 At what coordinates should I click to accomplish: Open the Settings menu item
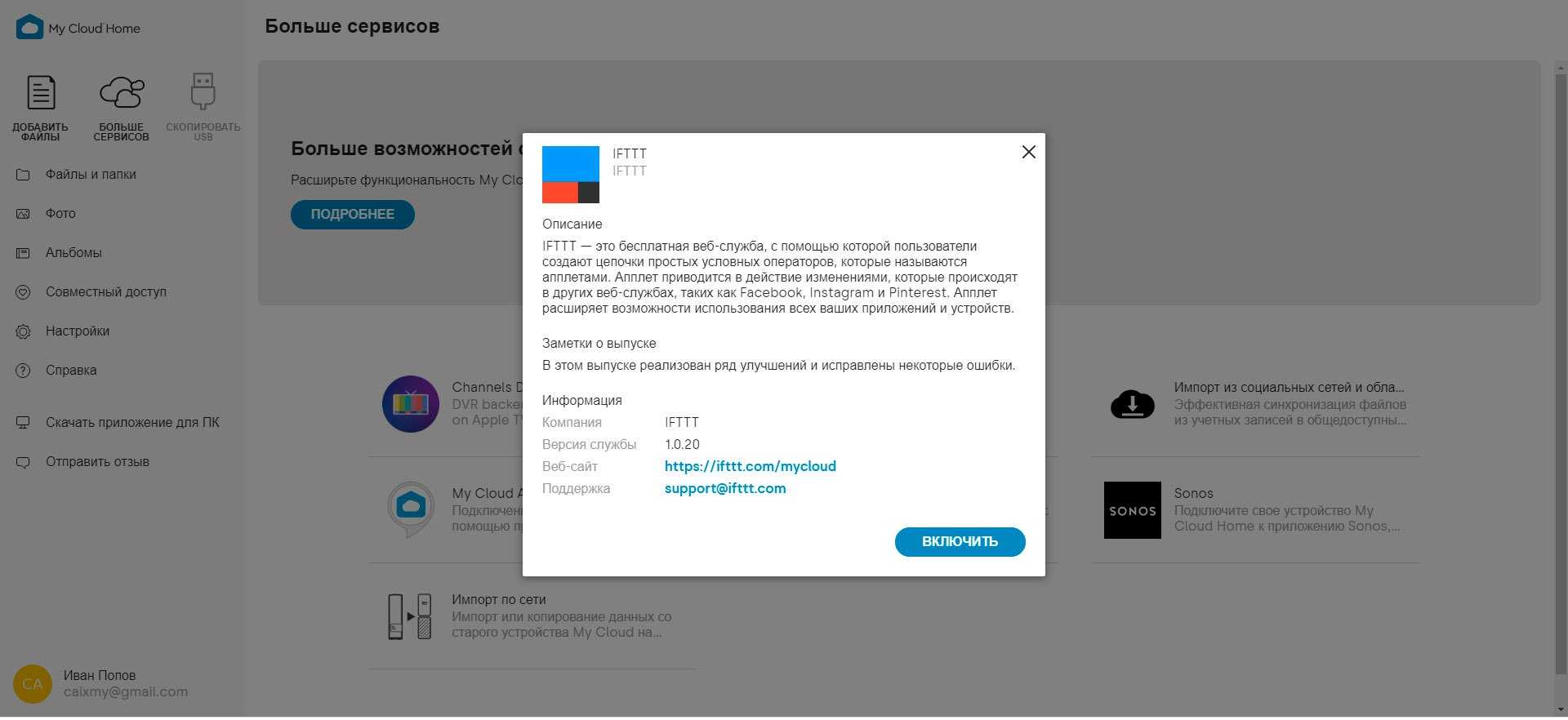pos(78,331)
